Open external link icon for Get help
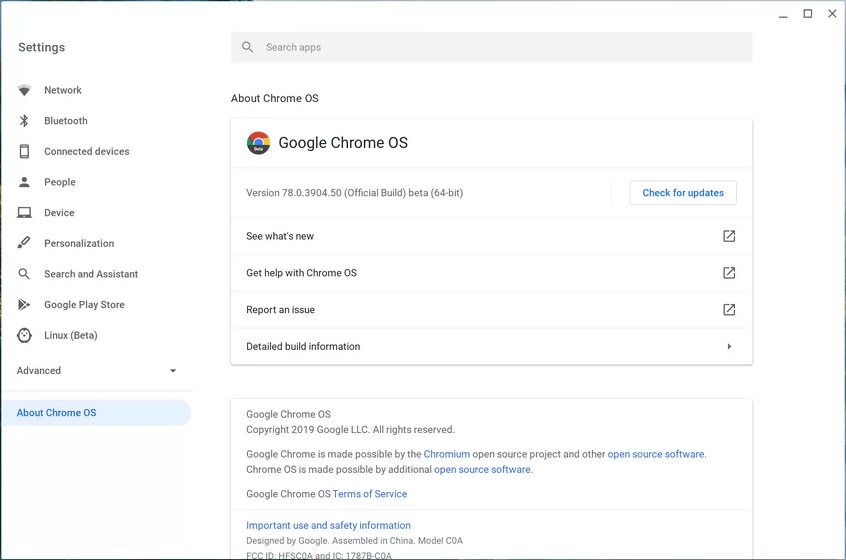This screenshot has width=846, height=560. (729, 273)
